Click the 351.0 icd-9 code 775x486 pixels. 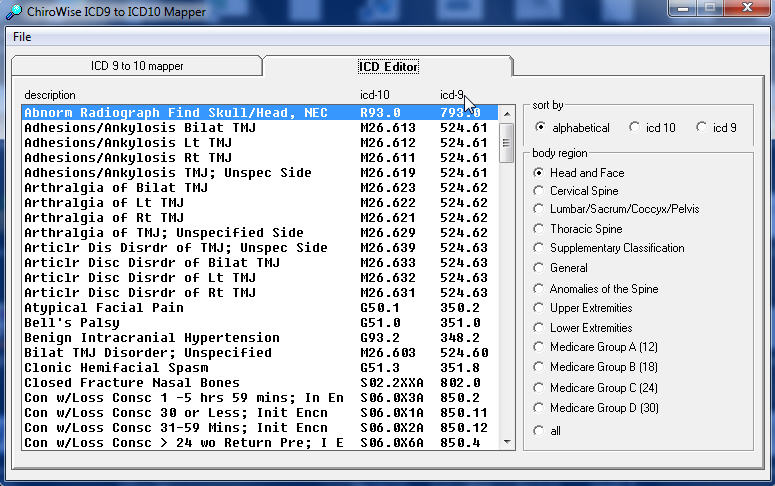tap(460, 323)
